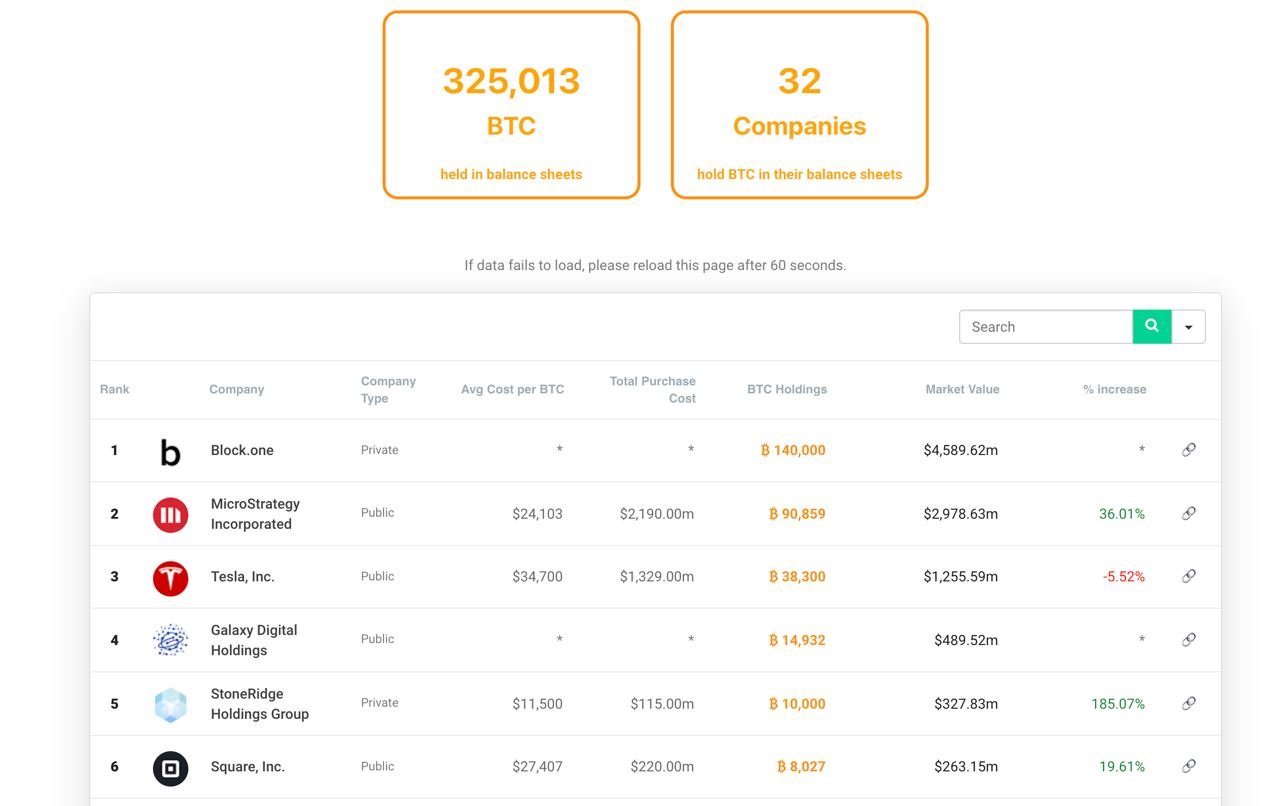Screen dimensions: 1280x806
Task: Click the Galaxy Digital Holdings logo
Action: pos(170,640)
